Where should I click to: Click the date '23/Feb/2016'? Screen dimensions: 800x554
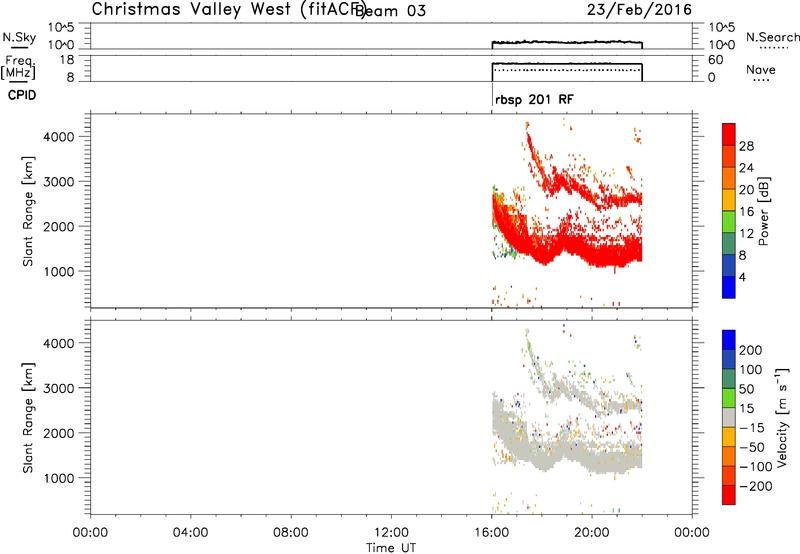pyautogui.click(x=639, y=10)
